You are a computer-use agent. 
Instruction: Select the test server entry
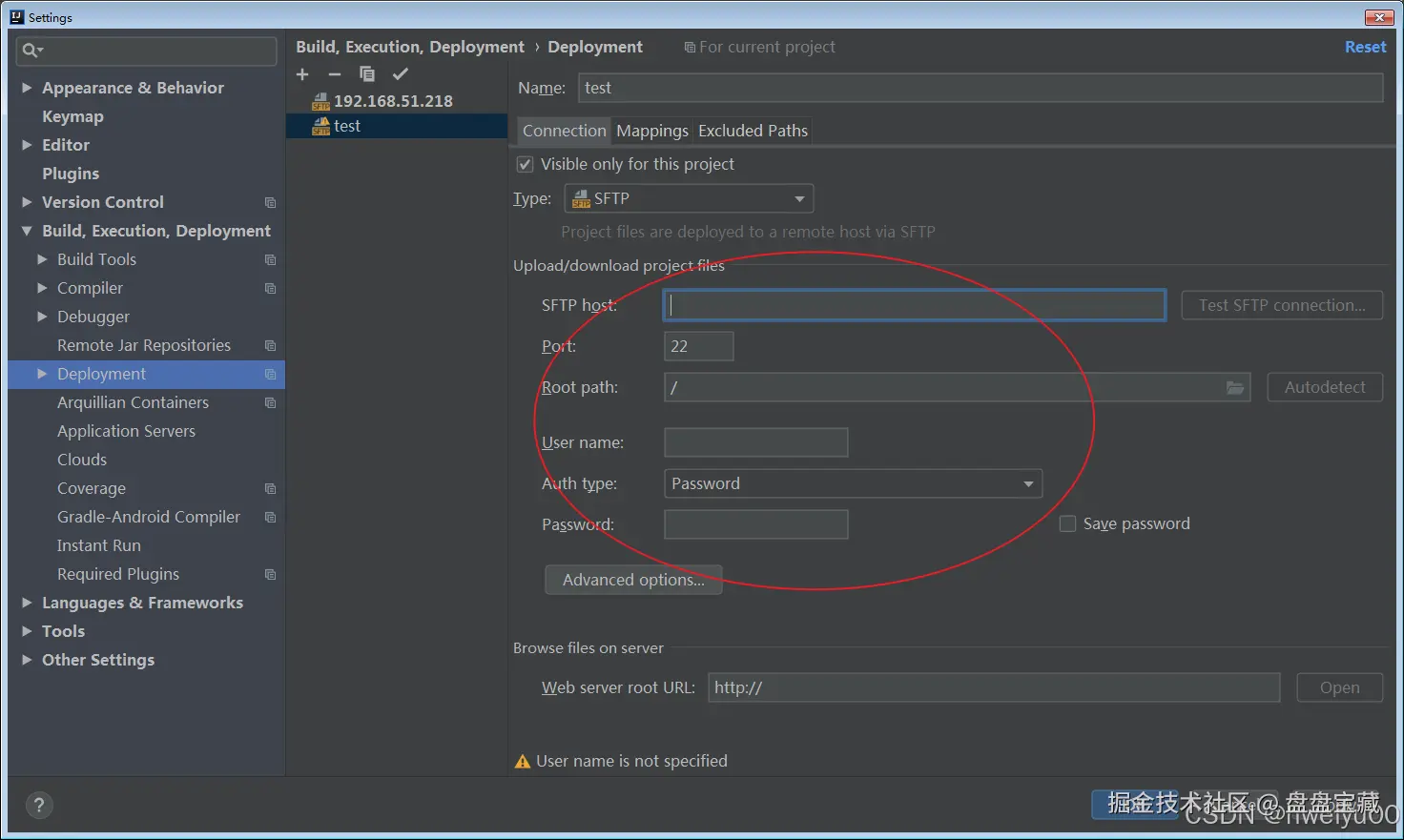[397, 126]
